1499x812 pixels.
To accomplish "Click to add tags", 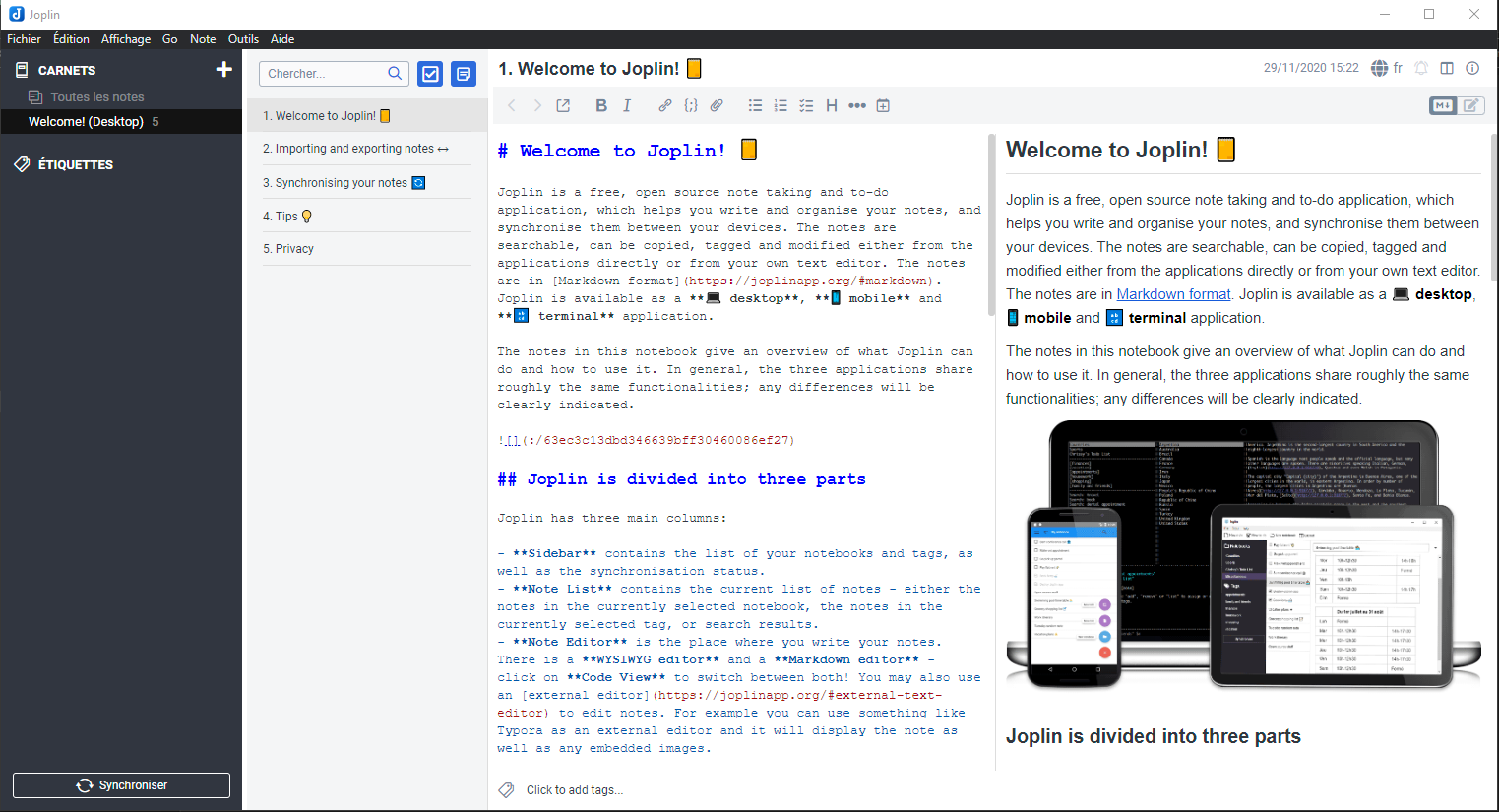I will [575, 790].
